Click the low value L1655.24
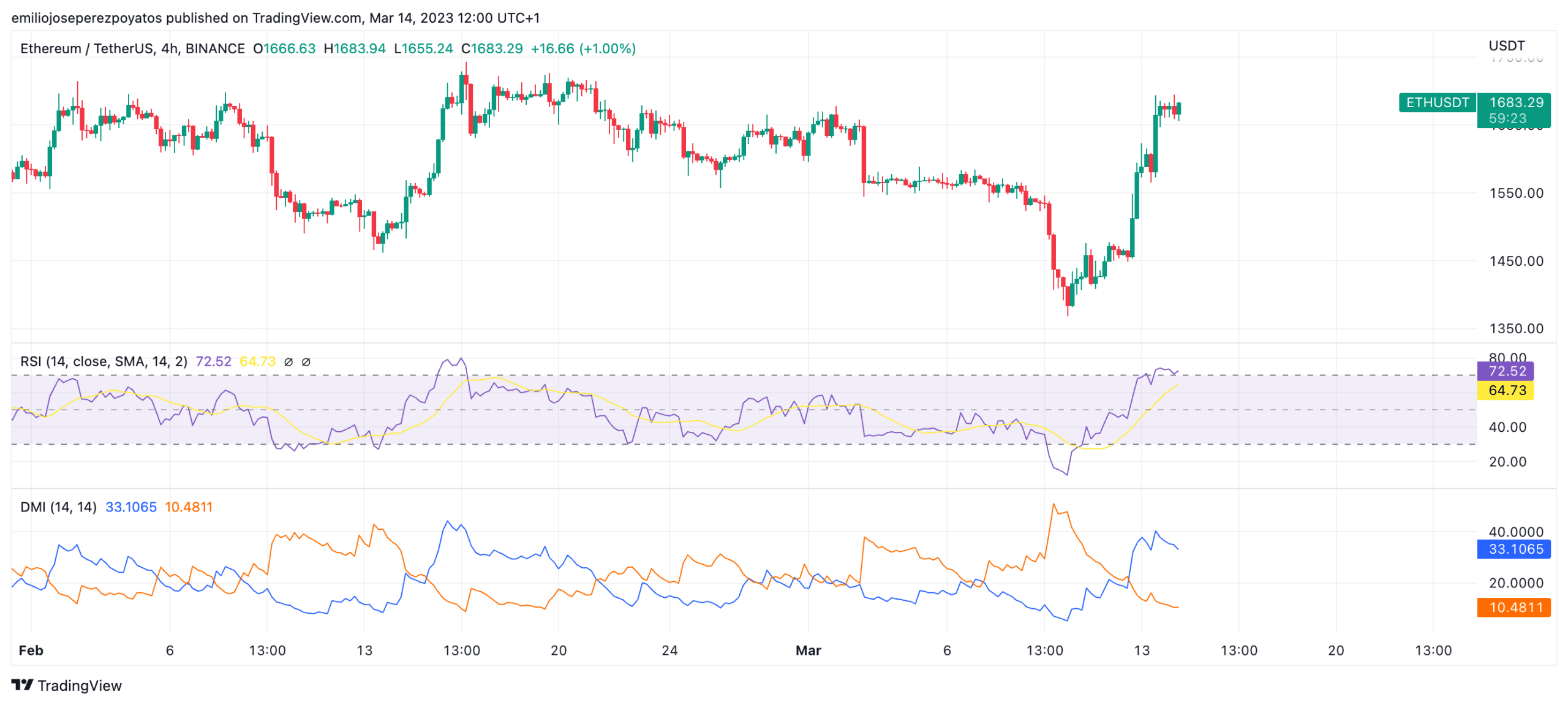Viewport: 1568px width, 705px height. click(x=423, y=48)
